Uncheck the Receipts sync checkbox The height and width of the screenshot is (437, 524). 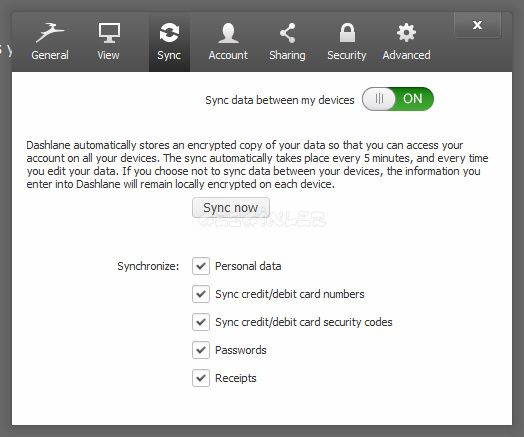pyautogui.click(x=201, y=378)
